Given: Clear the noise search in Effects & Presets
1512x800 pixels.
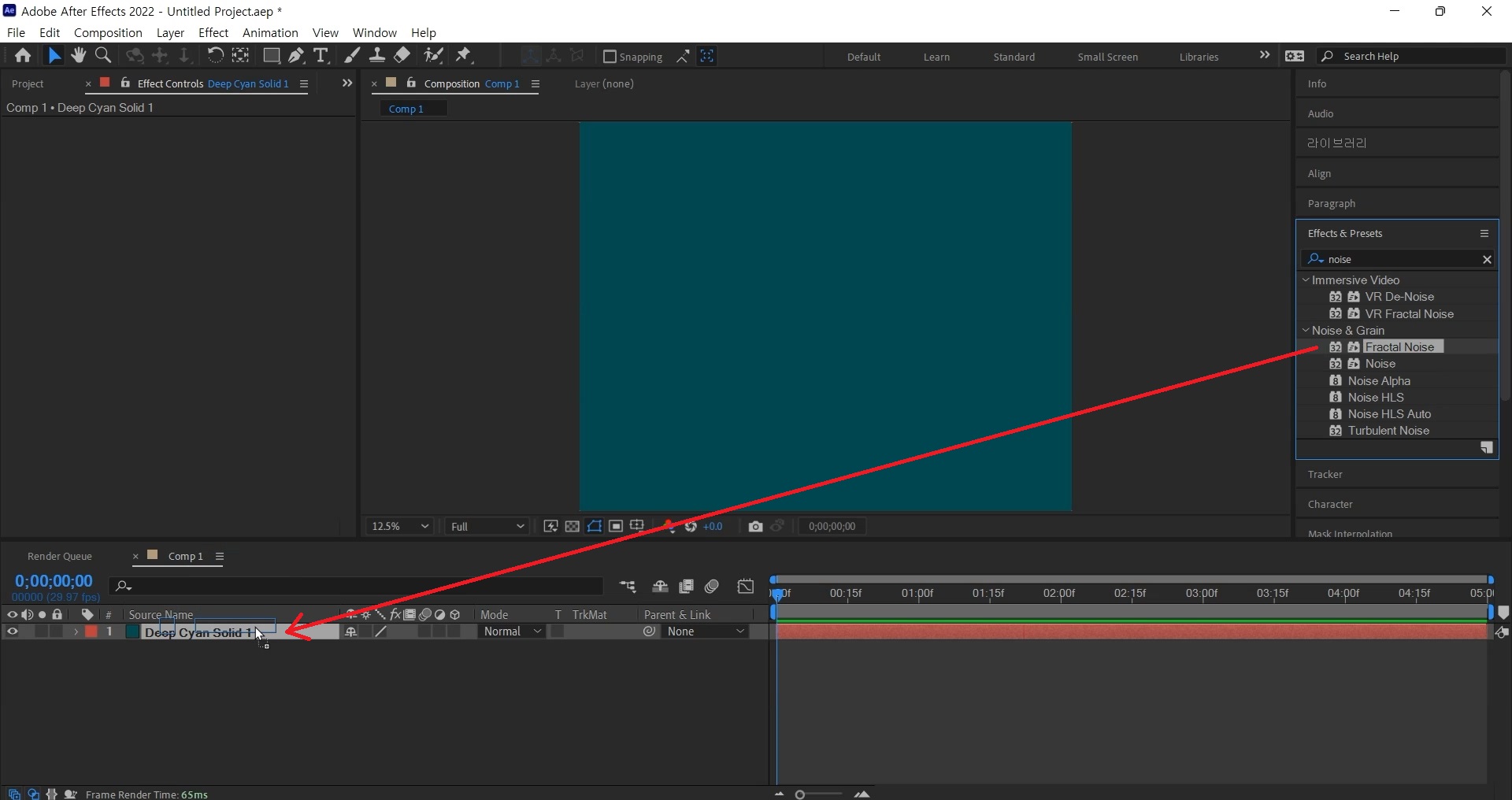Looking at the screenshot, I should coord(1487,259).
